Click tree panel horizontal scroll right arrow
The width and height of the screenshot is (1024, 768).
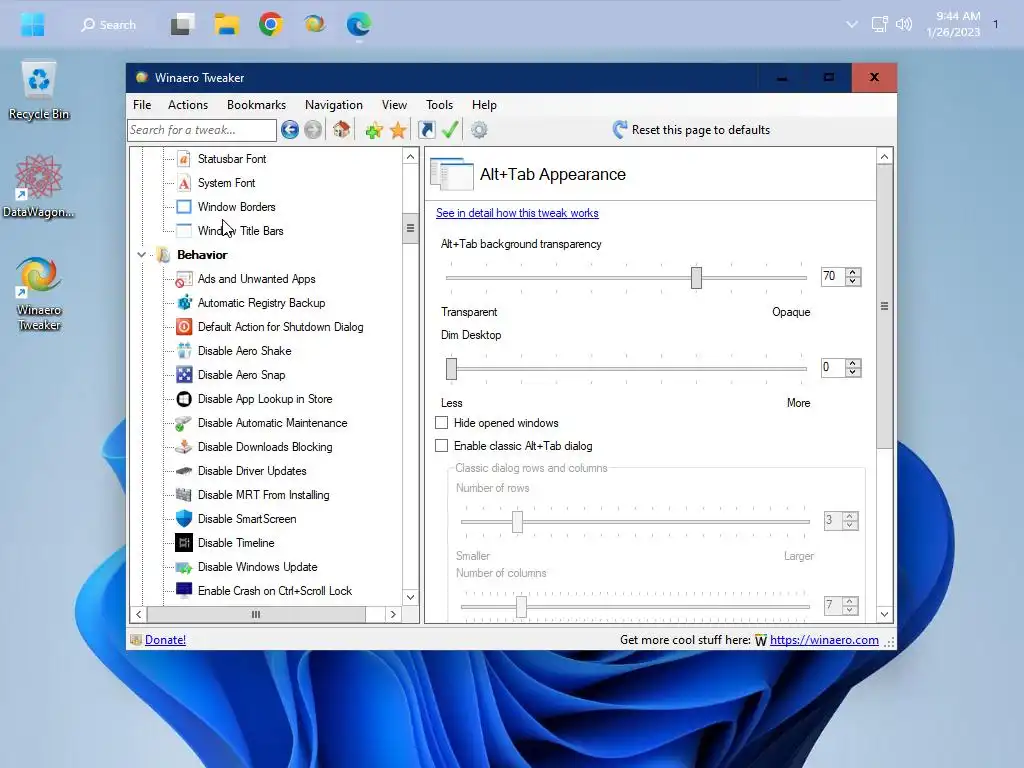coord(393,615)
